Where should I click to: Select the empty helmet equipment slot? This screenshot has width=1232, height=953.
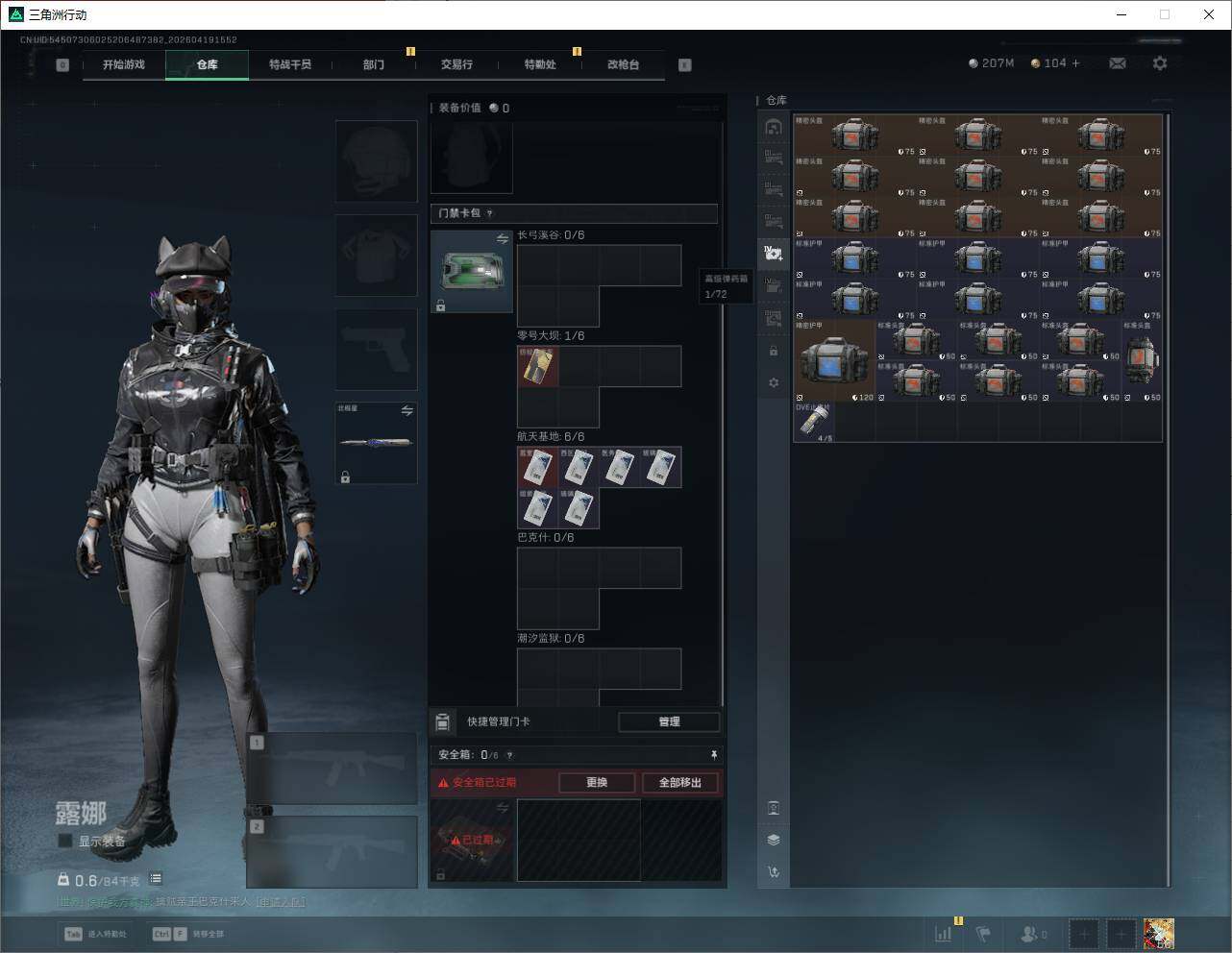pyautogui.click(x=376, y=161)
